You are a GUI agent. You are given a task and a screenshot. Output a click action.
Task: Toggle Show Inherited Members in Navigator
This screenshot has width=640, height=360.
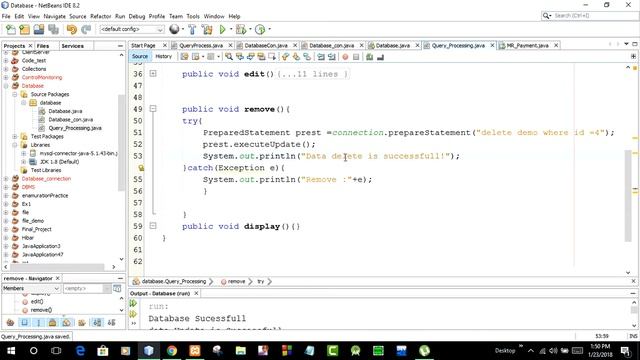(x=10, y=323)
